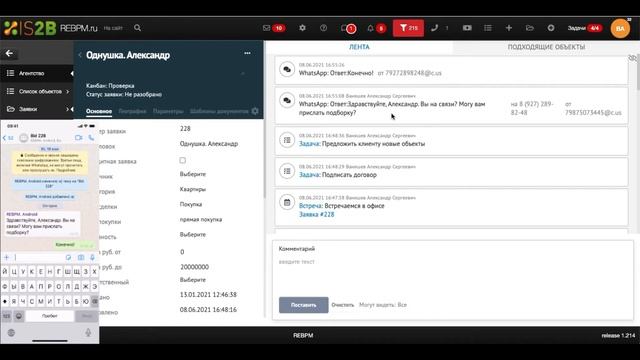The height and width of the screenshot is (360, 640).
Task: Open the three-dots menu of the request
Action: [247, 53]
